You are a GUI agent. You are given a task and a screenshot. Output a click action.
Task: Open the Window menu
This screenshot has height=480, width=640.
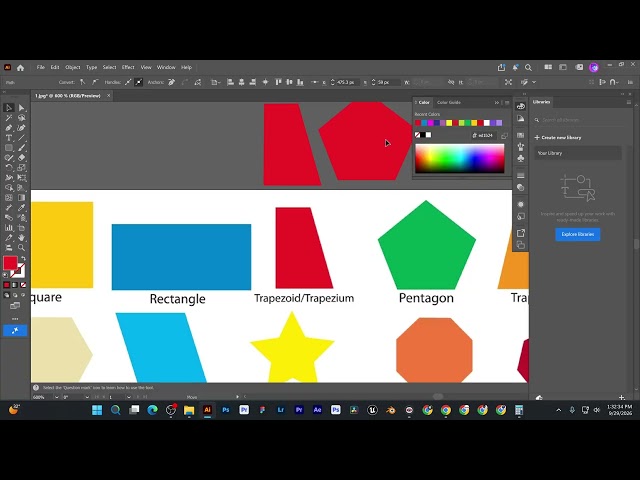pos(166,67)
